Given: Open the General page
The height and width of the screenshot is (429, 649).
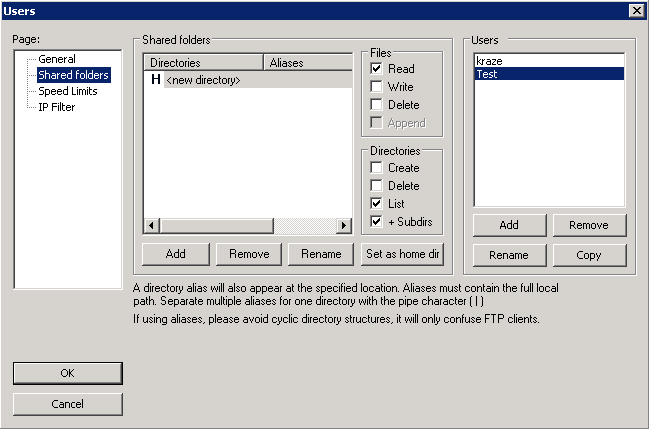Looking at the screenshot, I should pos(56,59).
